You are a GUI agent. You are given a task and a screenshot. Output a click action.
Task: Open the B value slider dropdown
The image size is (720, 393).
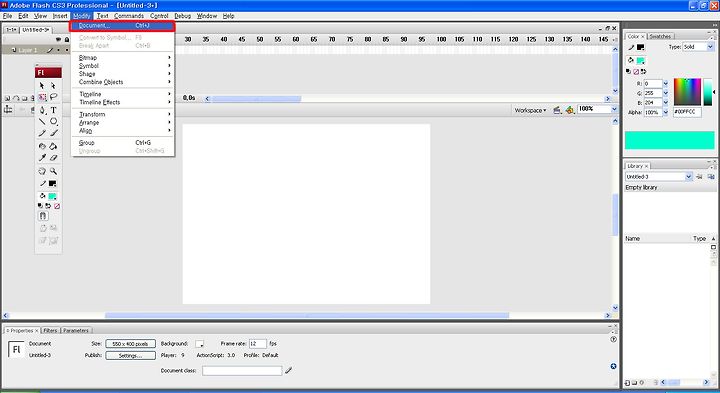(x=665, y=102)
